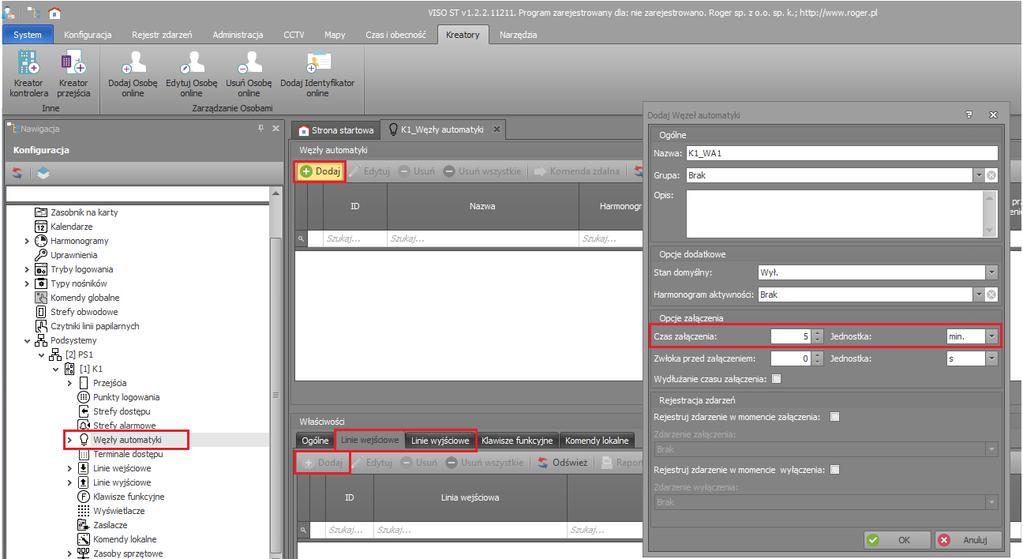Open Konfiguracja ribbon tab

point(87,35)
